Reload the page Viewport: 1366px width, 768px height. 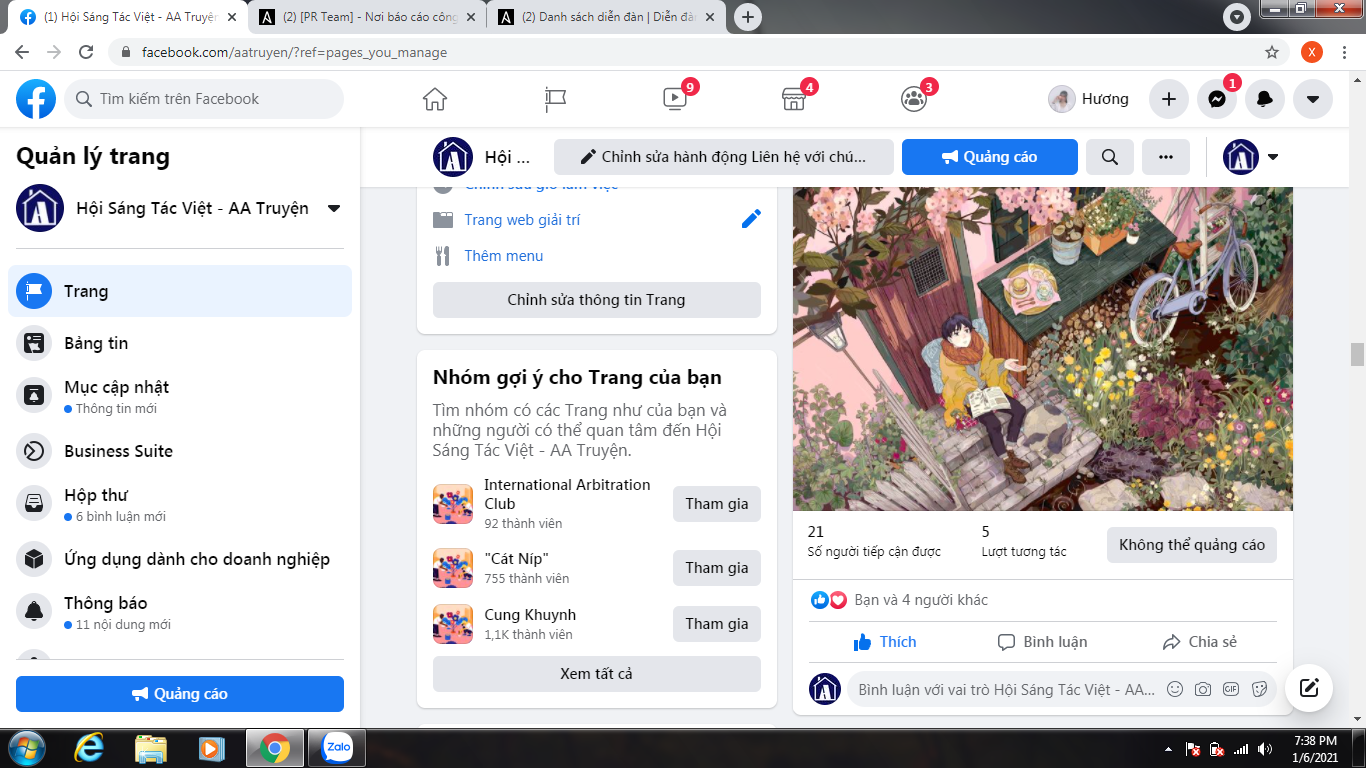87,52
